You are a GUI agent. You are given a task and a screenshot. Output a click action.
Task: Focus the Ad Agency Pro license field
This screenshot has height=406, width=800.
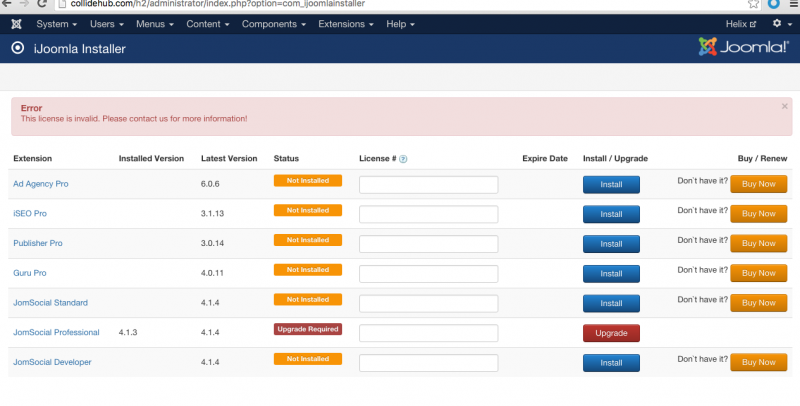tap(429, 185)
